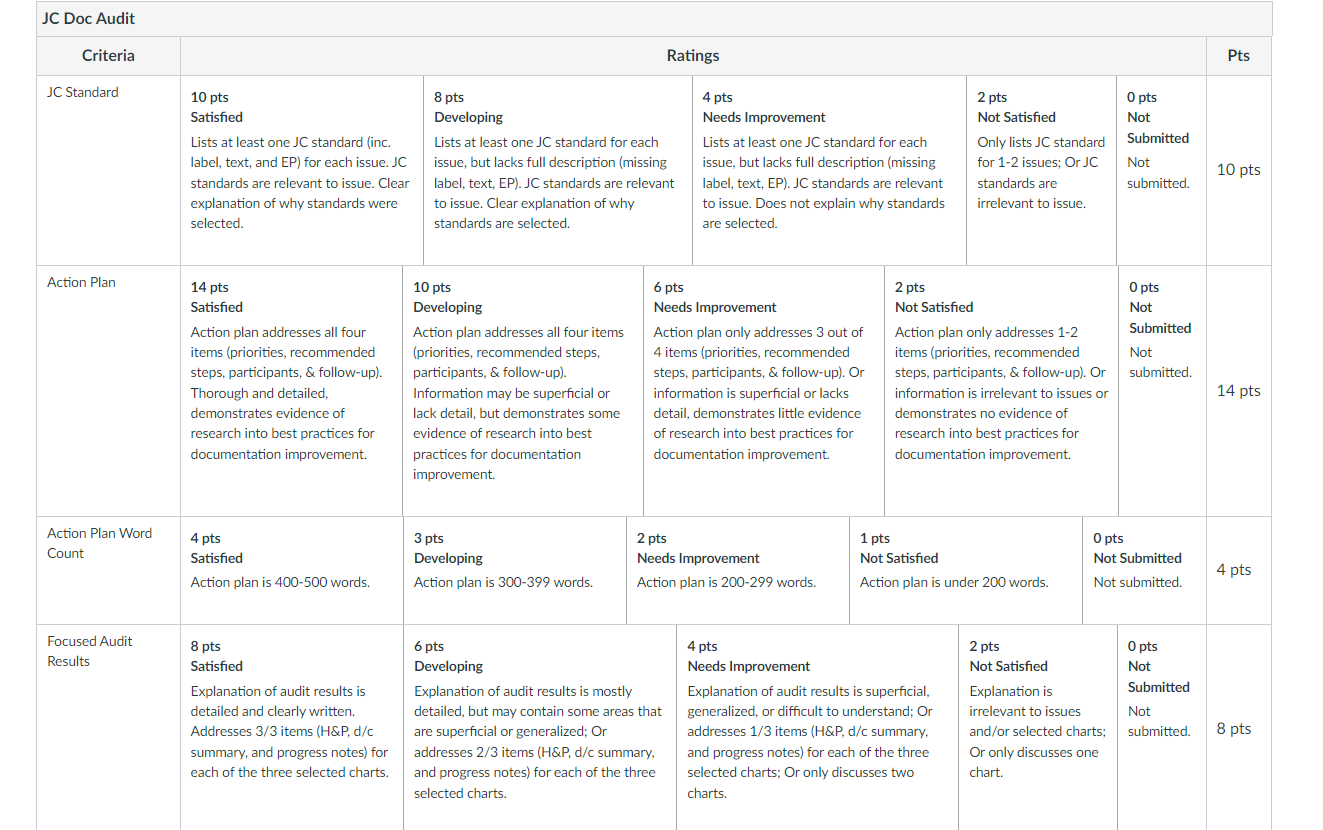The image size is (1323, 830).
Task: Select Word Count 1 pts Not Satisfied rating
Action: pyautogui.click(x=966, y=570)
